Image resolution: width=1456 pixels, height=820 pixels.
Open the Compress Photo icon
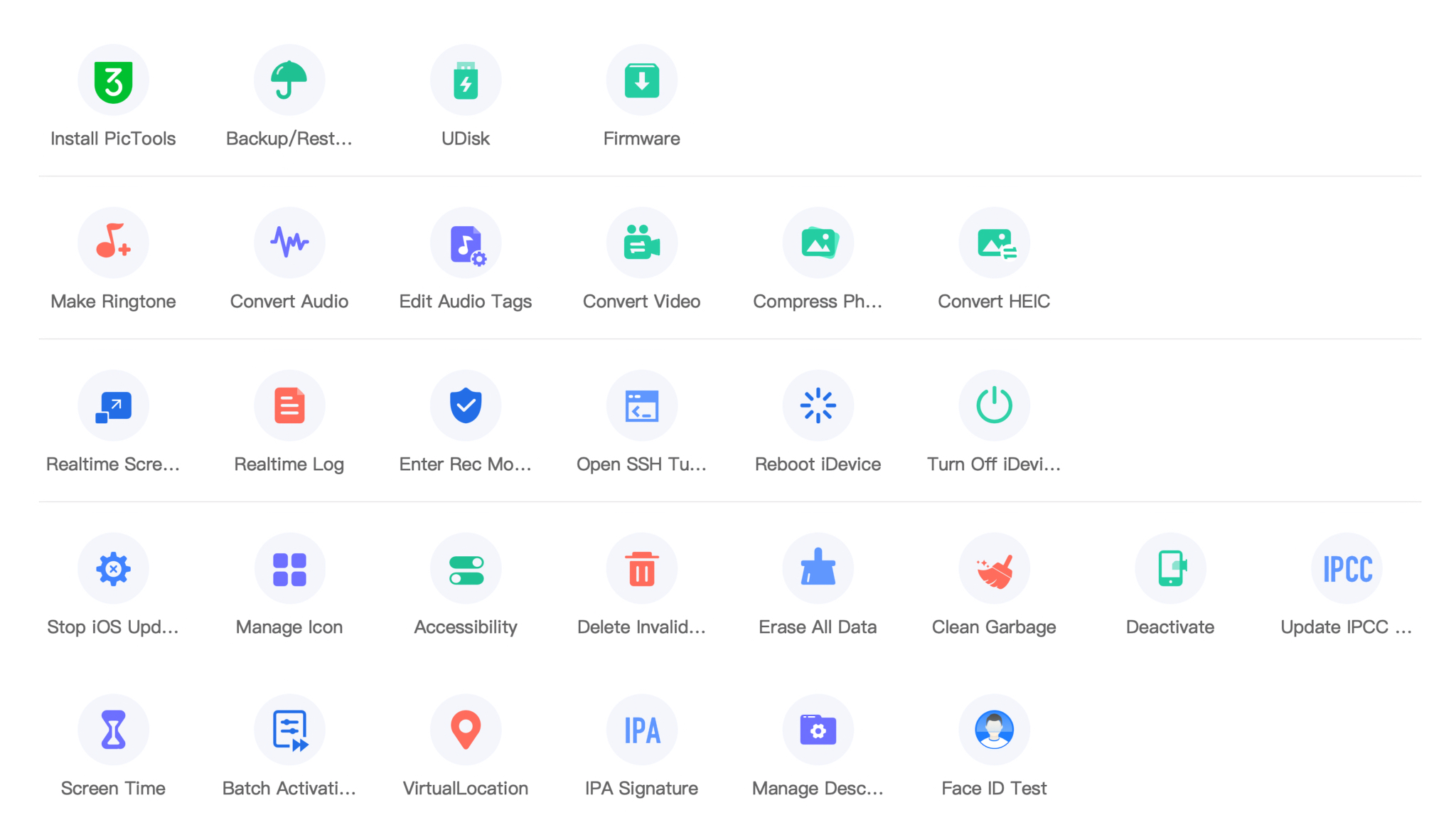coord(818,243)
